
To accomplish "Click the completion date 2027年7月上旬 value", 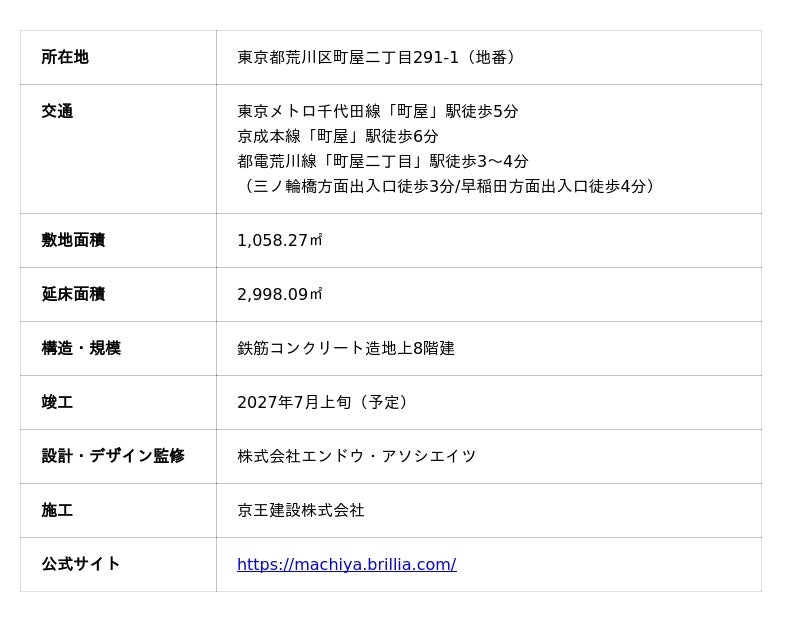I will tap(324, 403).
